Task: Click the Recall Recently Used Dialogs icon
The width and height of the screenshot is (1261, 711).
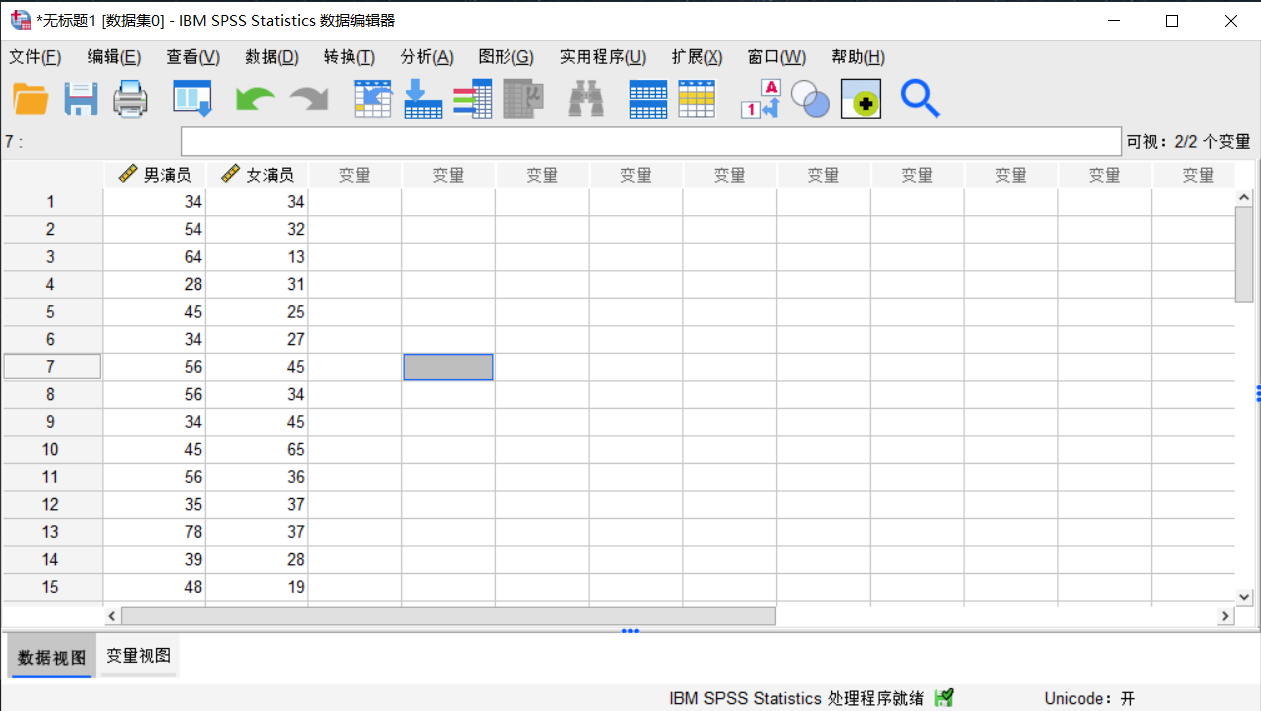Action: [x=192, y=98]
